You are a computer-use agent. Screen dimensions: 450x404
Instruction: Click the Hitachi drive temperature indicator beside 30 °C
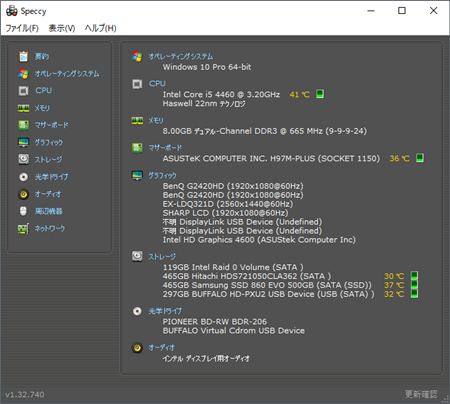coord(414,276)
